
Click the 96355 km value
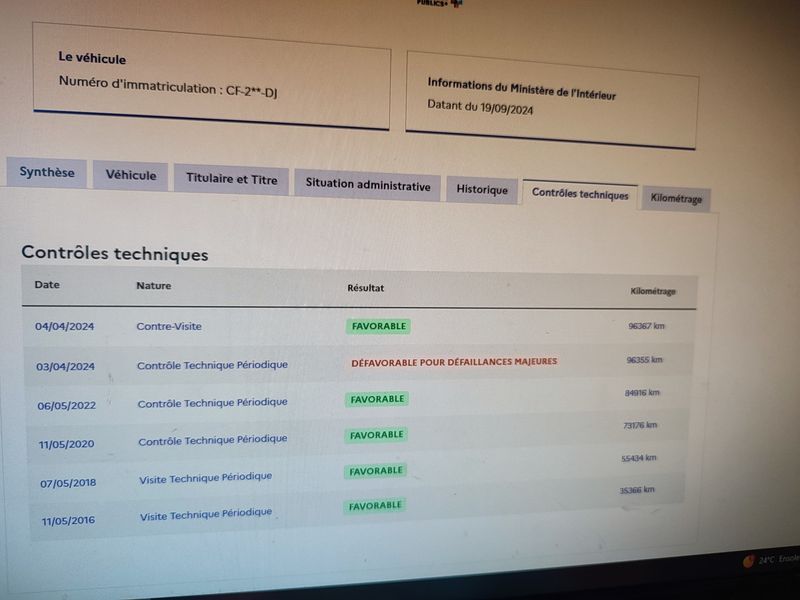pyautogui.click(x=644, y=360)
